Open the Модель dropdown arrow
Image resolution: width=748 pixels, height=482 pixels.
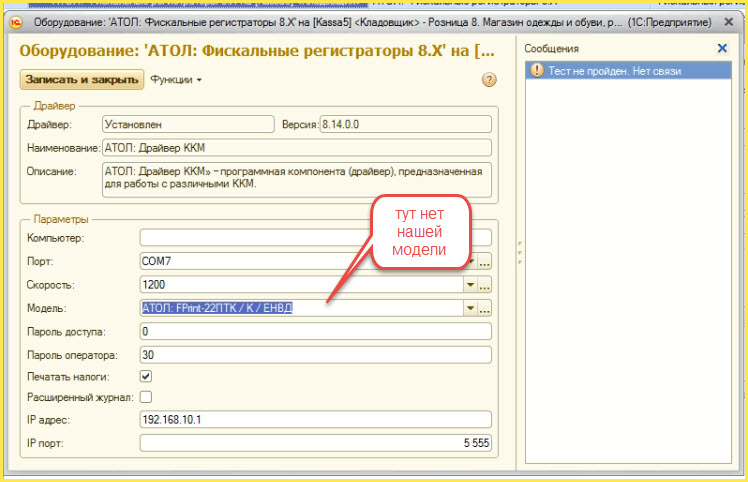tap(470, 308)
